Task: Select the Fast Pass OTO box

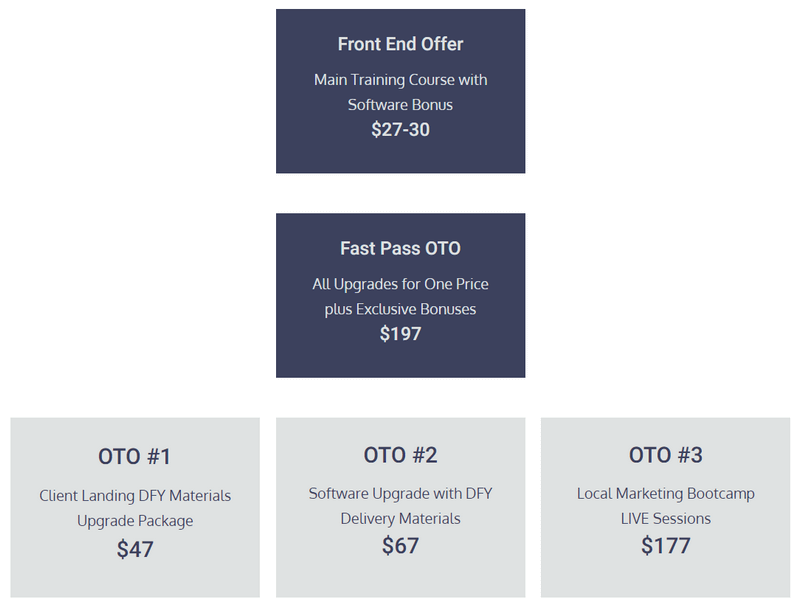Action: point(401,295)
